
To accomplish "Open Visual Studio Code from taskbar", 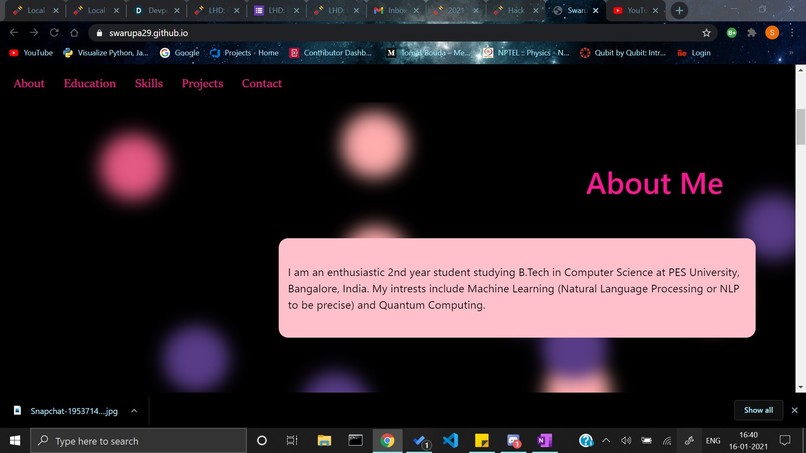I will click(450, 441).
